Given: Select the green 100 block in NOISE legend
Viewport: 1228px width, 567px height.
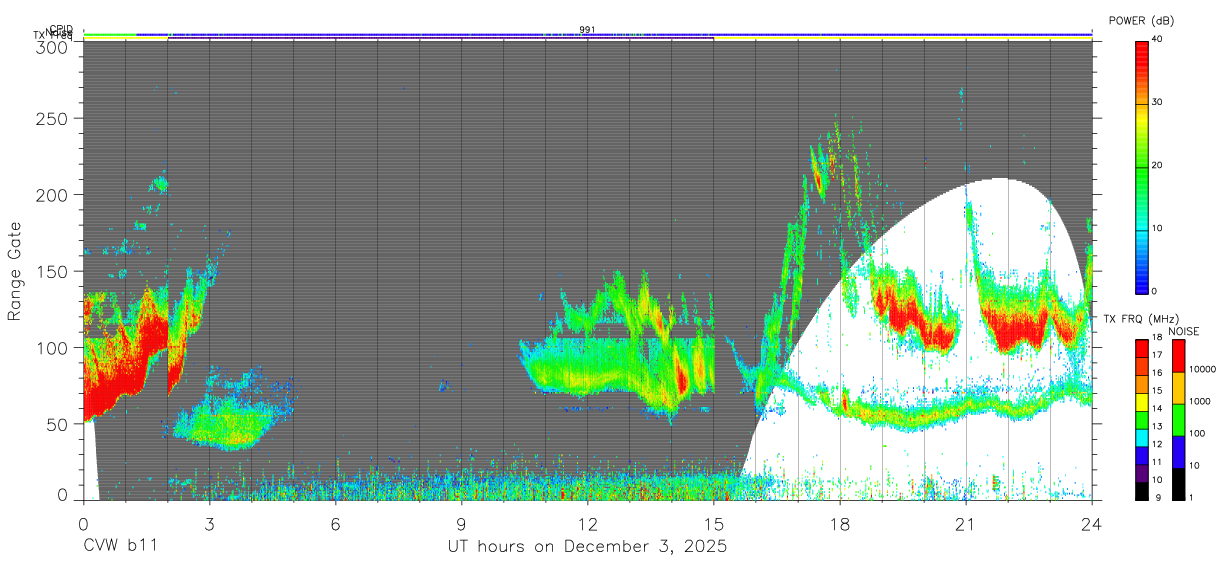Looking at the screenshot, I should 1179,419.
